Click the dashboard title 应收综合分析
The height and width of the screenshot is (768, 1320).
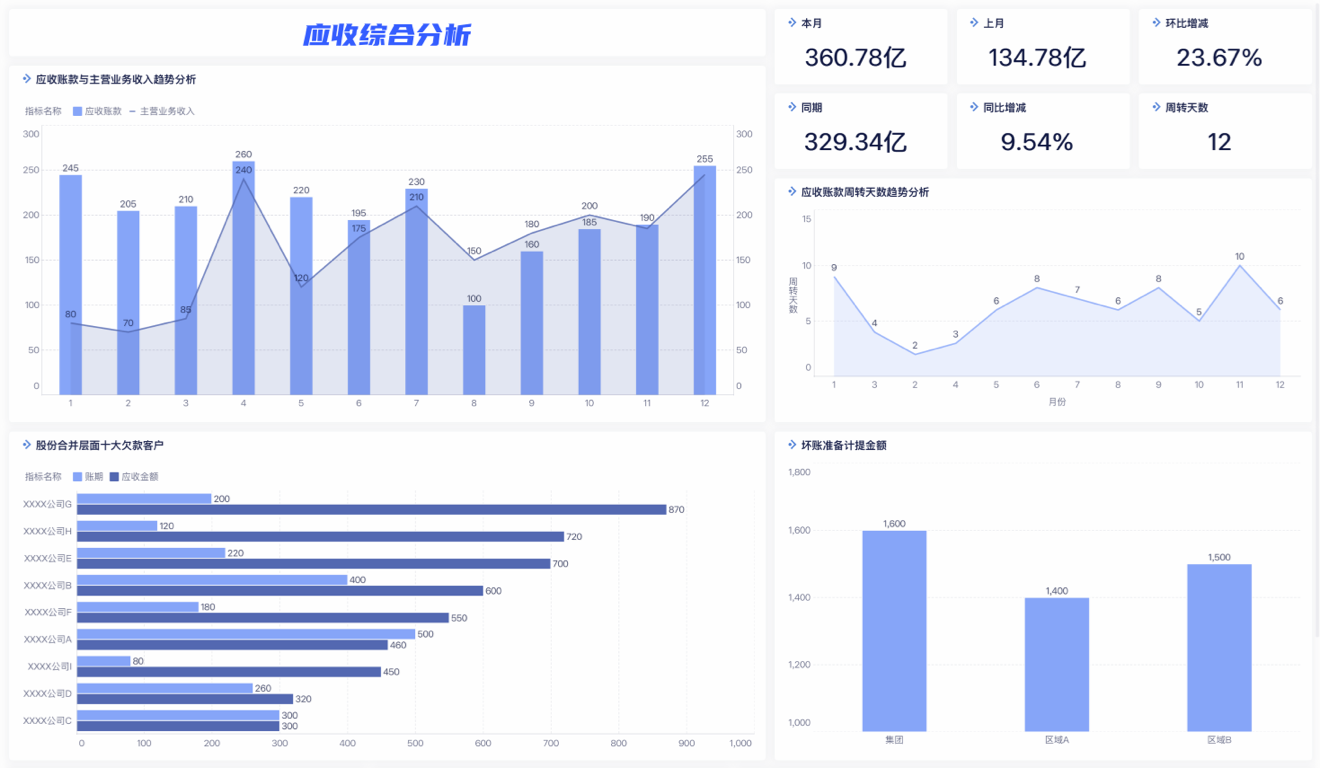388,33
